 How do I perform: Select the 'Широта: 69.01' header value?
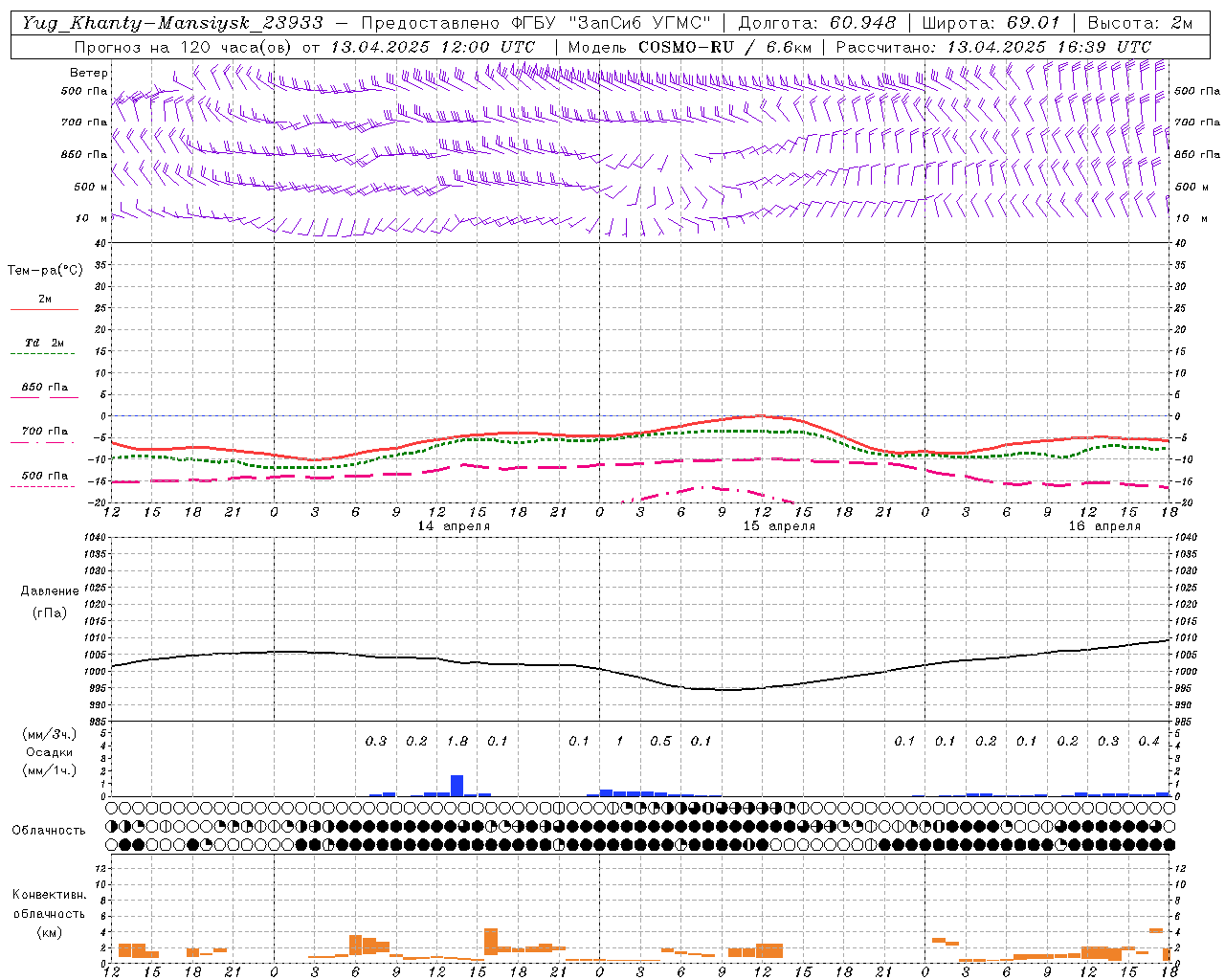991,23
